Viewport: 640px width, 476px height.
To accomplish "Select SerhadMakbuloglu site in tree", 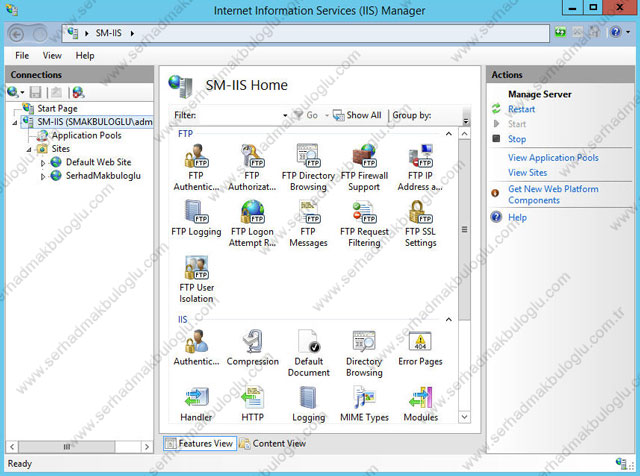I will point(103,176).
